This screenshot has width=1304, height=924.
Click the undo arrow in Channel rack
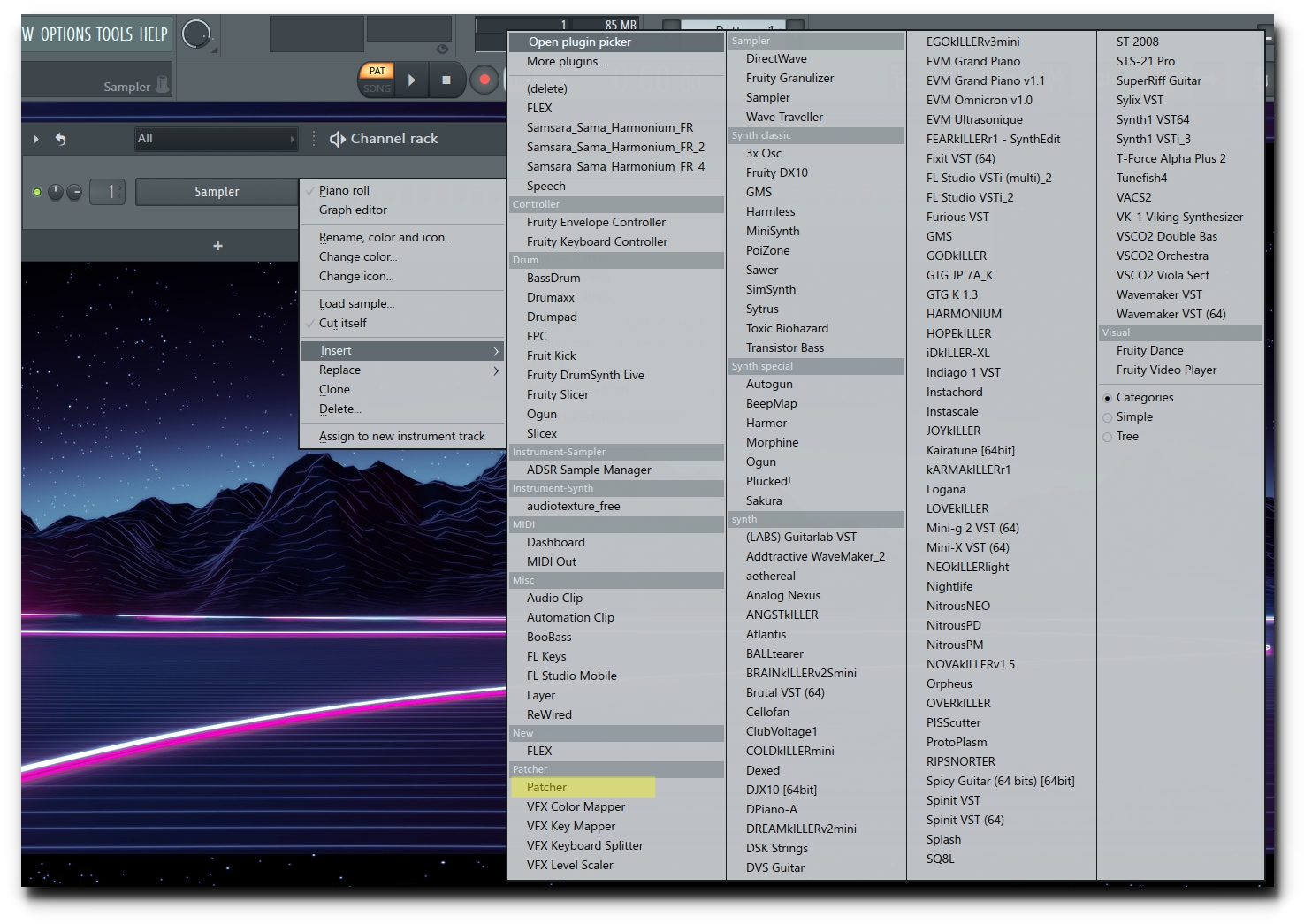[60, 139]
